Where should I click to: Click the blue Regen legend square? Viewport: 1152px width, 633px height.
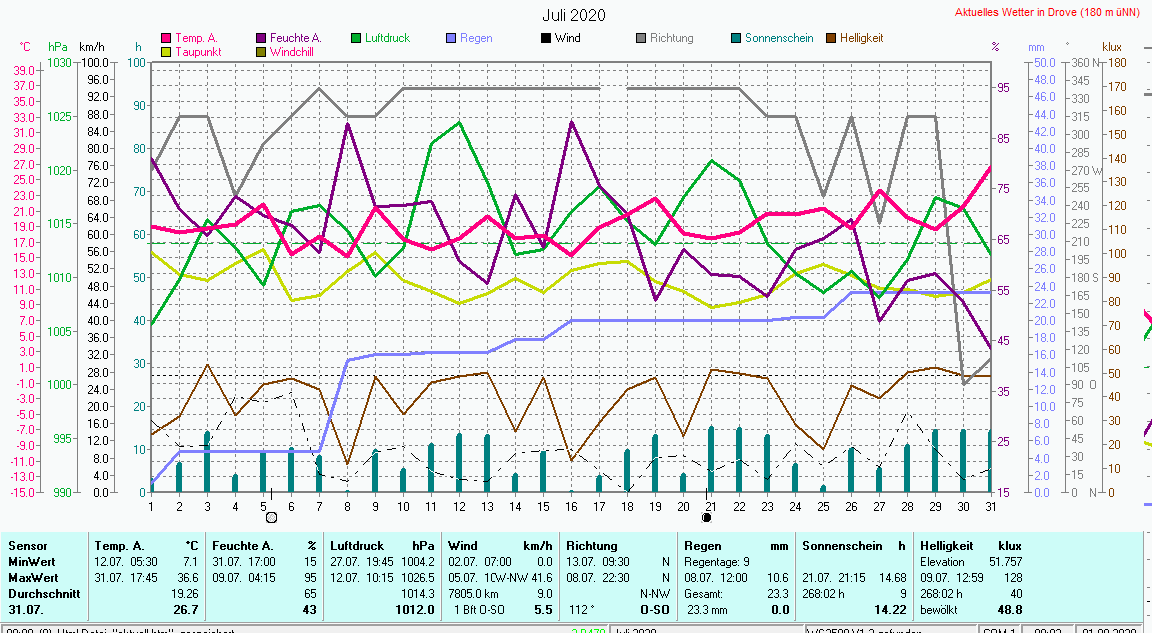click(451, 38)
